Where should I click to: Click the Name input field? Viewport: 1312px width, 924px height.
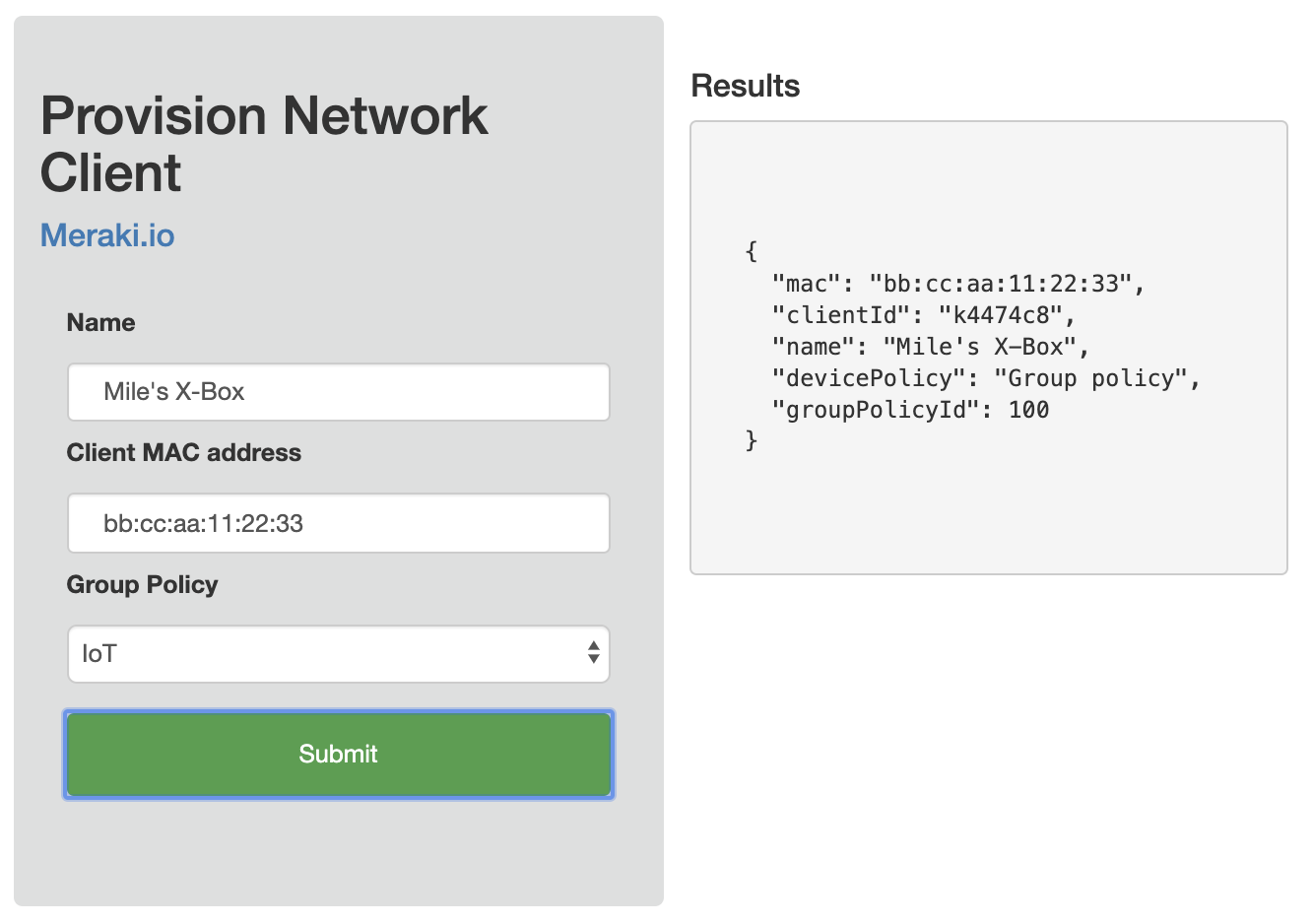pos(338,392)
